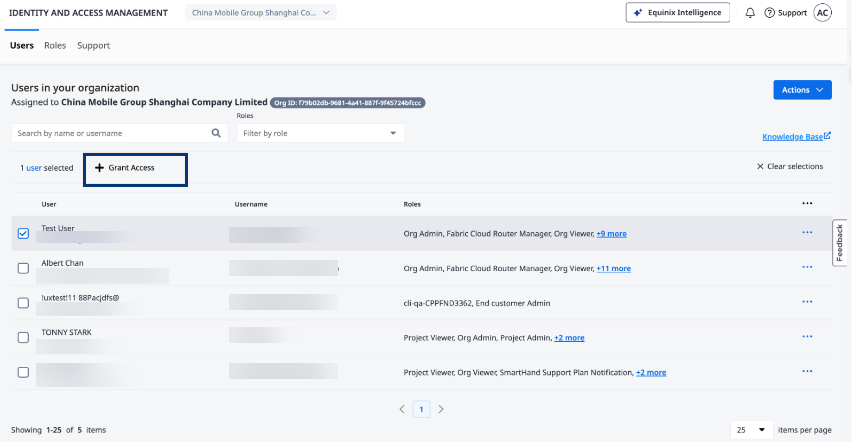This screenshot has width=853, height=442.
Task: Click the Support link in the header
Action: (x=792, y=13)
